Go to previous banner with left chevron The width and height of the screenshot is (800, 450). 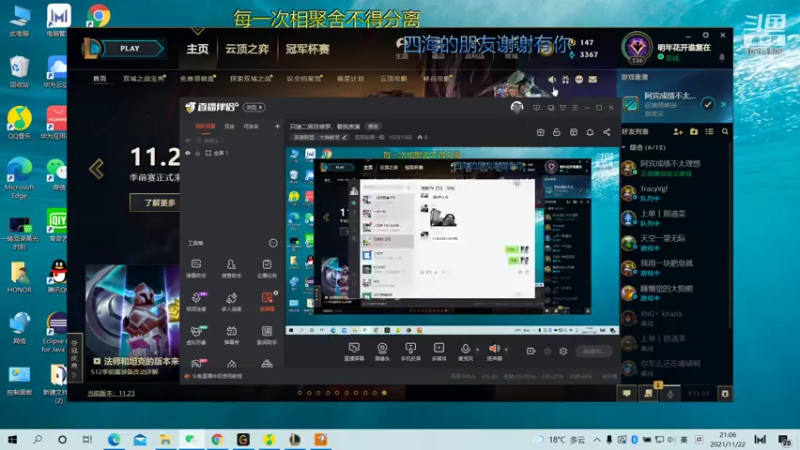tap(96, 169)
